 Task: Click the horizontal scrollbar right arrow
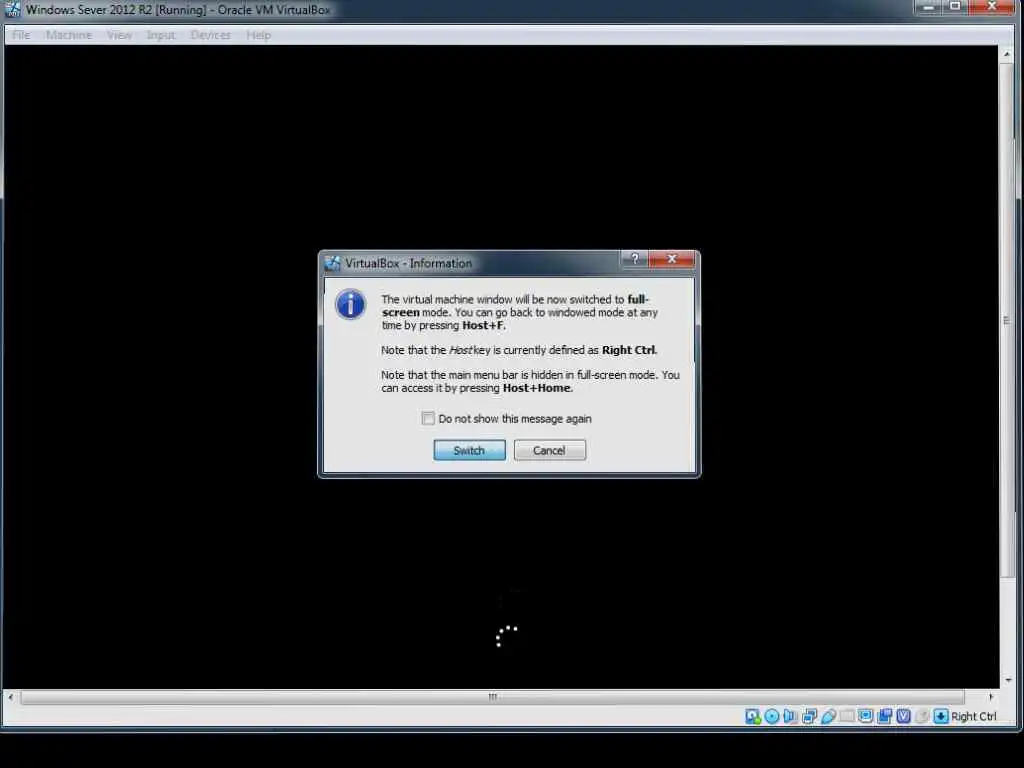tap(991, 697)
